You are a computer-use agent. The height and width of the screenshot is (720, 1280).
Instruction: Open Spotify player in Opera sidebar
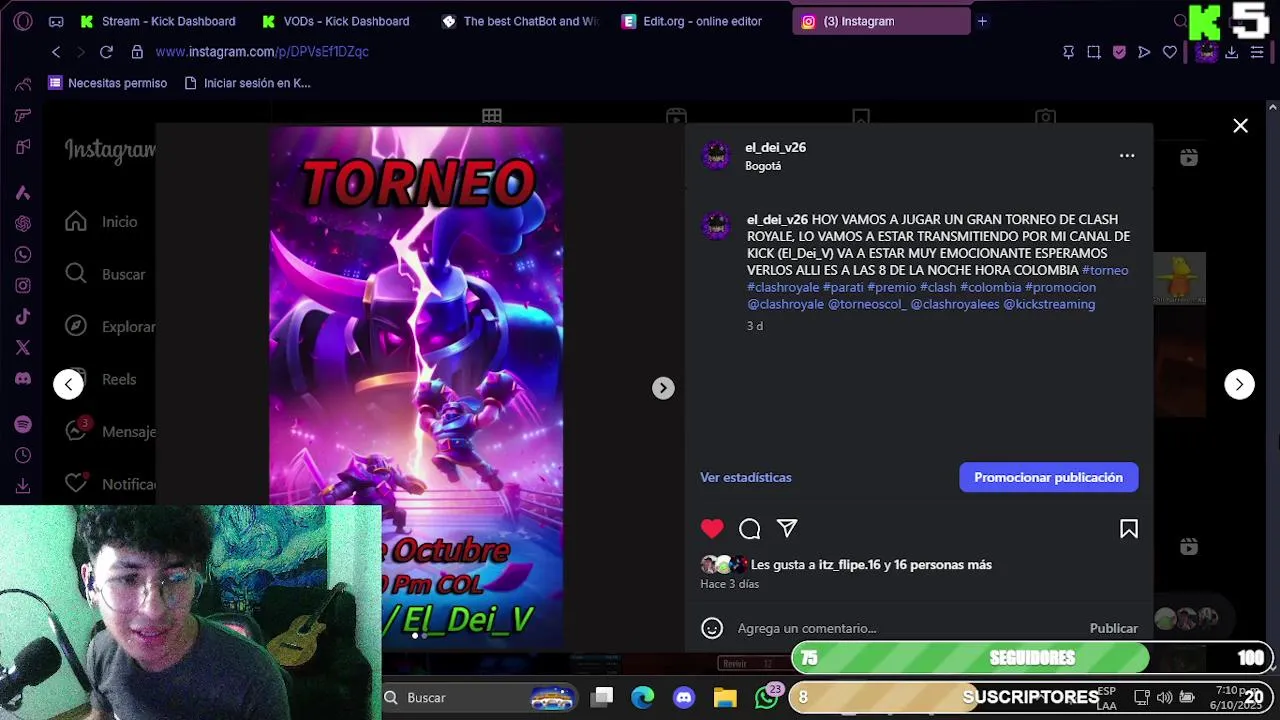click(x=23, y=425)
